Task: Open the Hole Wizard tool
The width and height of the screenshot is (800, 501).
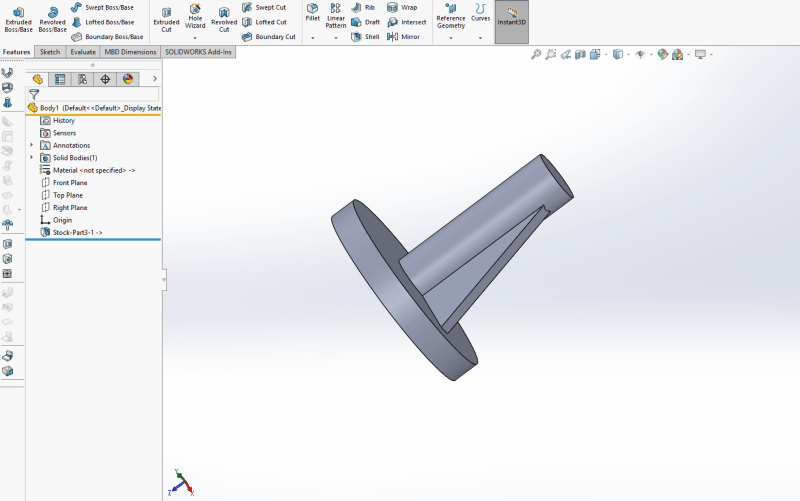Action: [195, 16]
